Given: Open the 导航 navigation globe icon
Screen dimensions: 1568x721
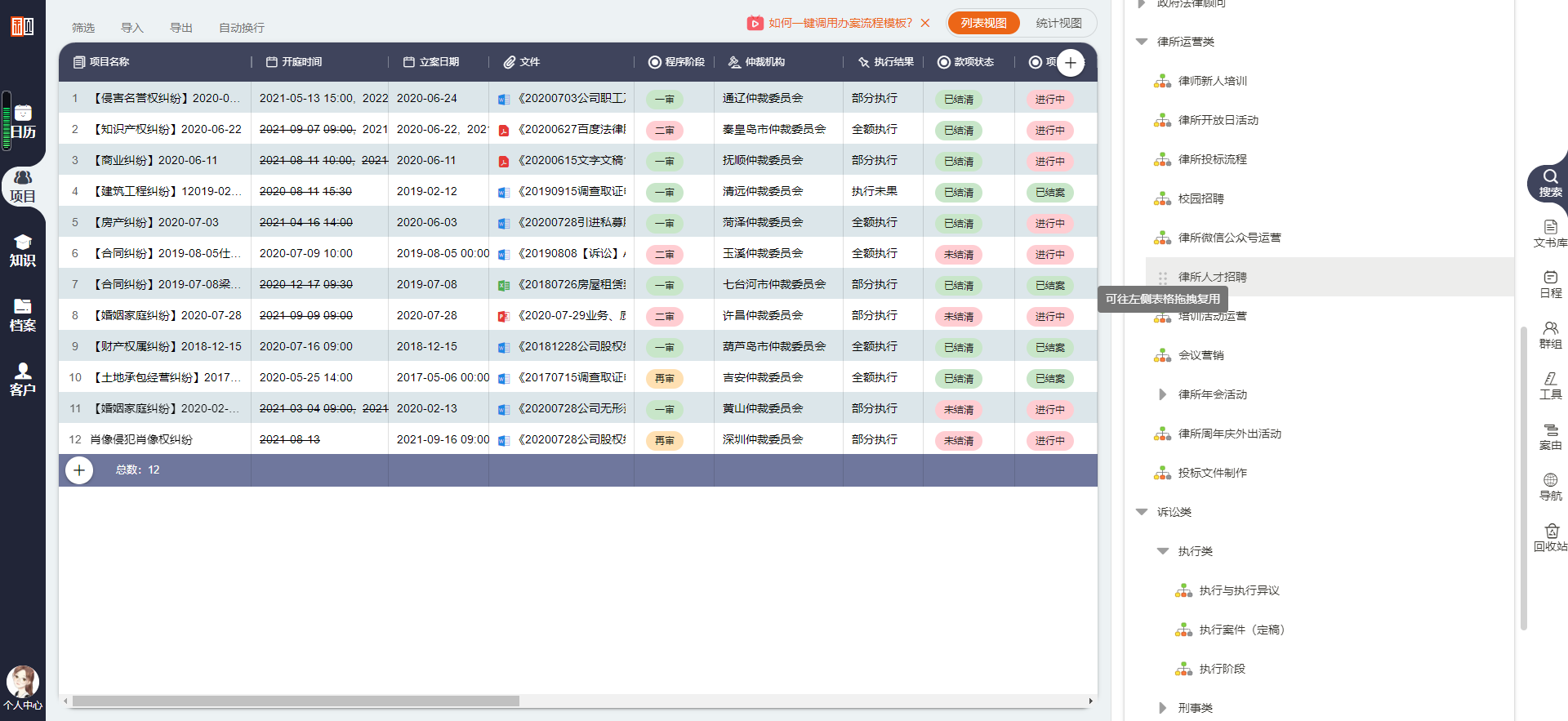Looking at the screenshot, I should tap(1550, 487).
